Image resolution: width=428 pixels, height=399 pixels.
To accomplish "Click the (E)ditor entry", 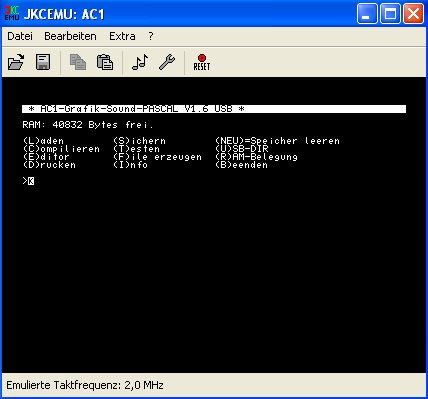I will (46, 157).
